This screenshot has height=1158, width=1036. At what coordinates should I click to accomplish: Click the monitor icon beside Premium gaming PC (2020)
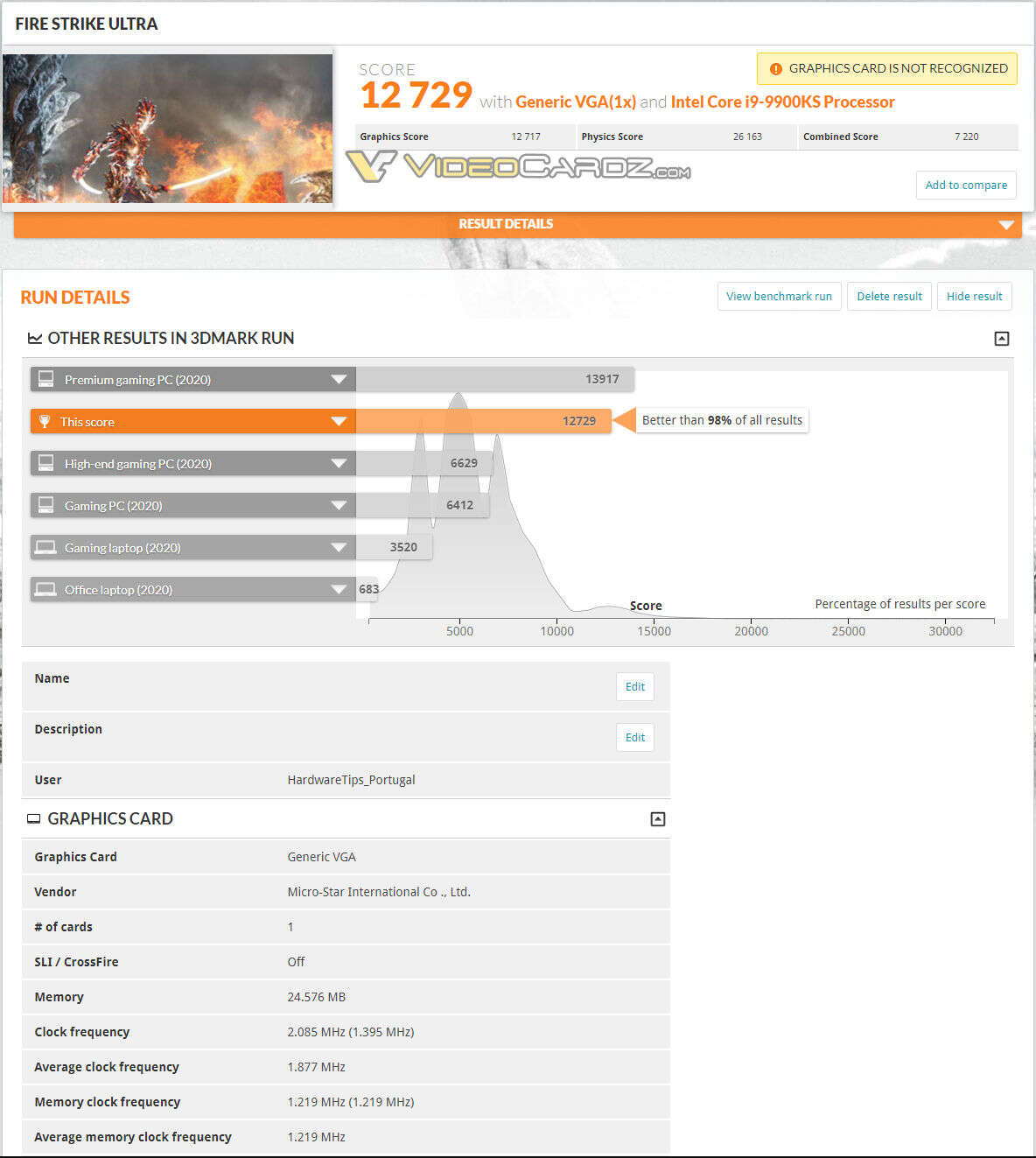(45, 379)
